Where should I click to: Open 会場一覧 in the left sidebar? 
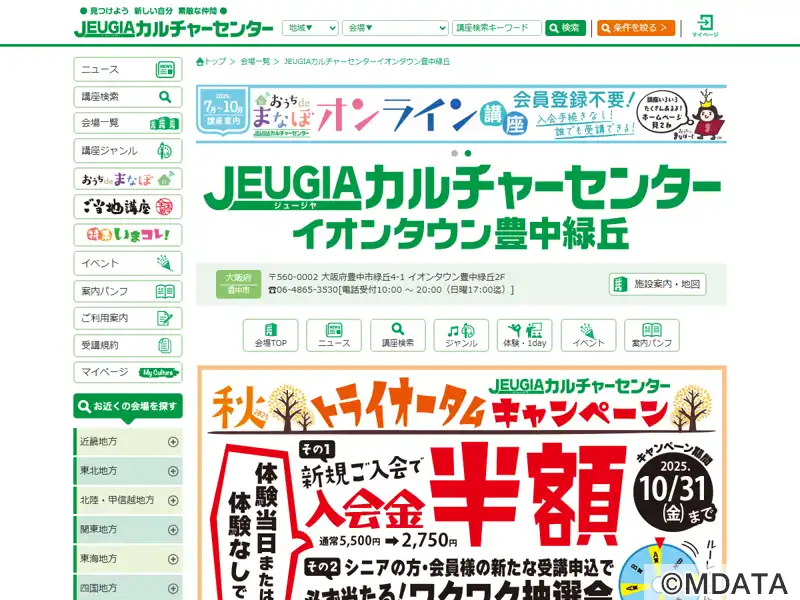128,123
